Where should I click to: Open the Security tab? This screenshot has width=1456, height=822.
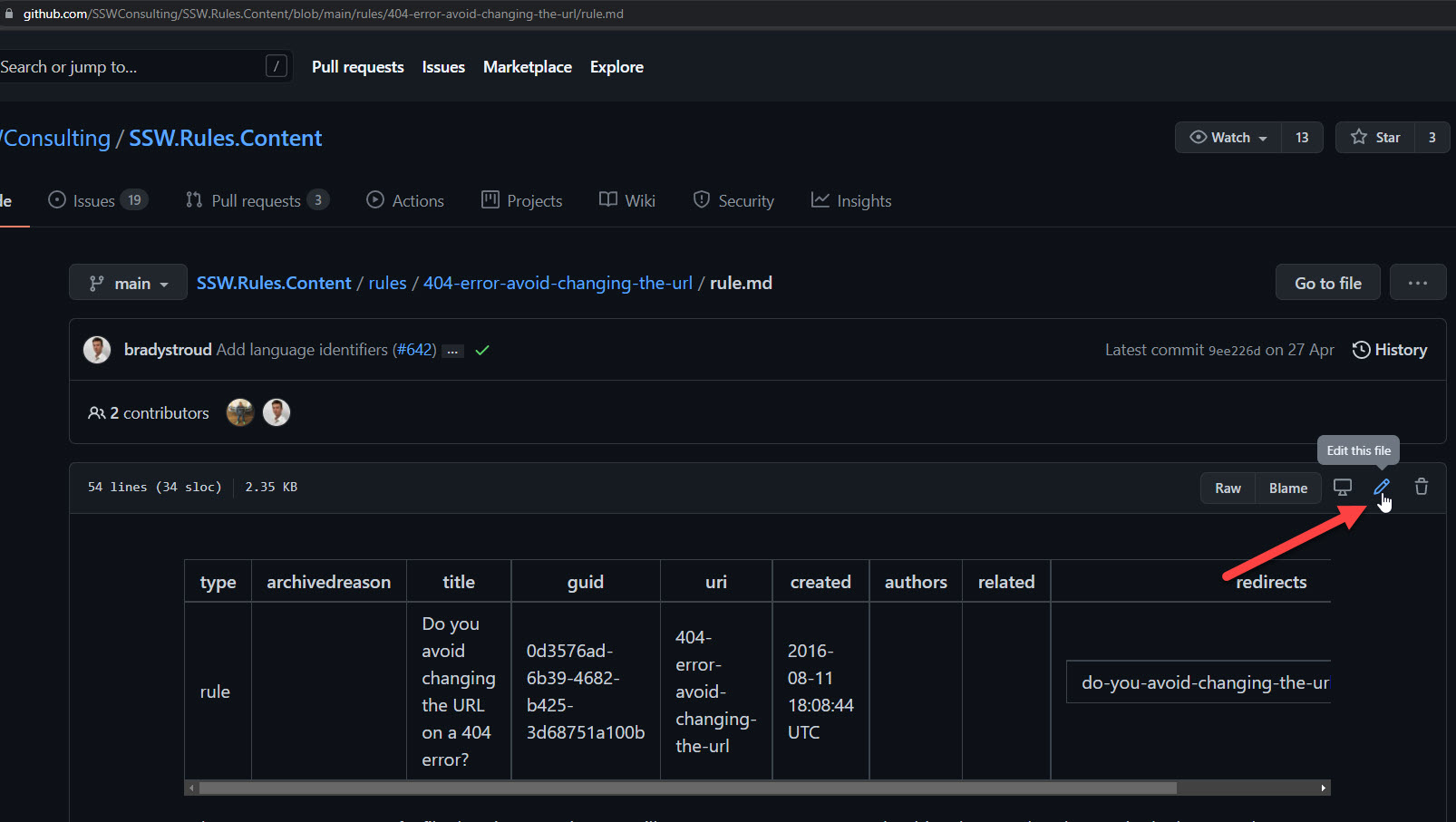pyautogui.click(x=733, y=200)
